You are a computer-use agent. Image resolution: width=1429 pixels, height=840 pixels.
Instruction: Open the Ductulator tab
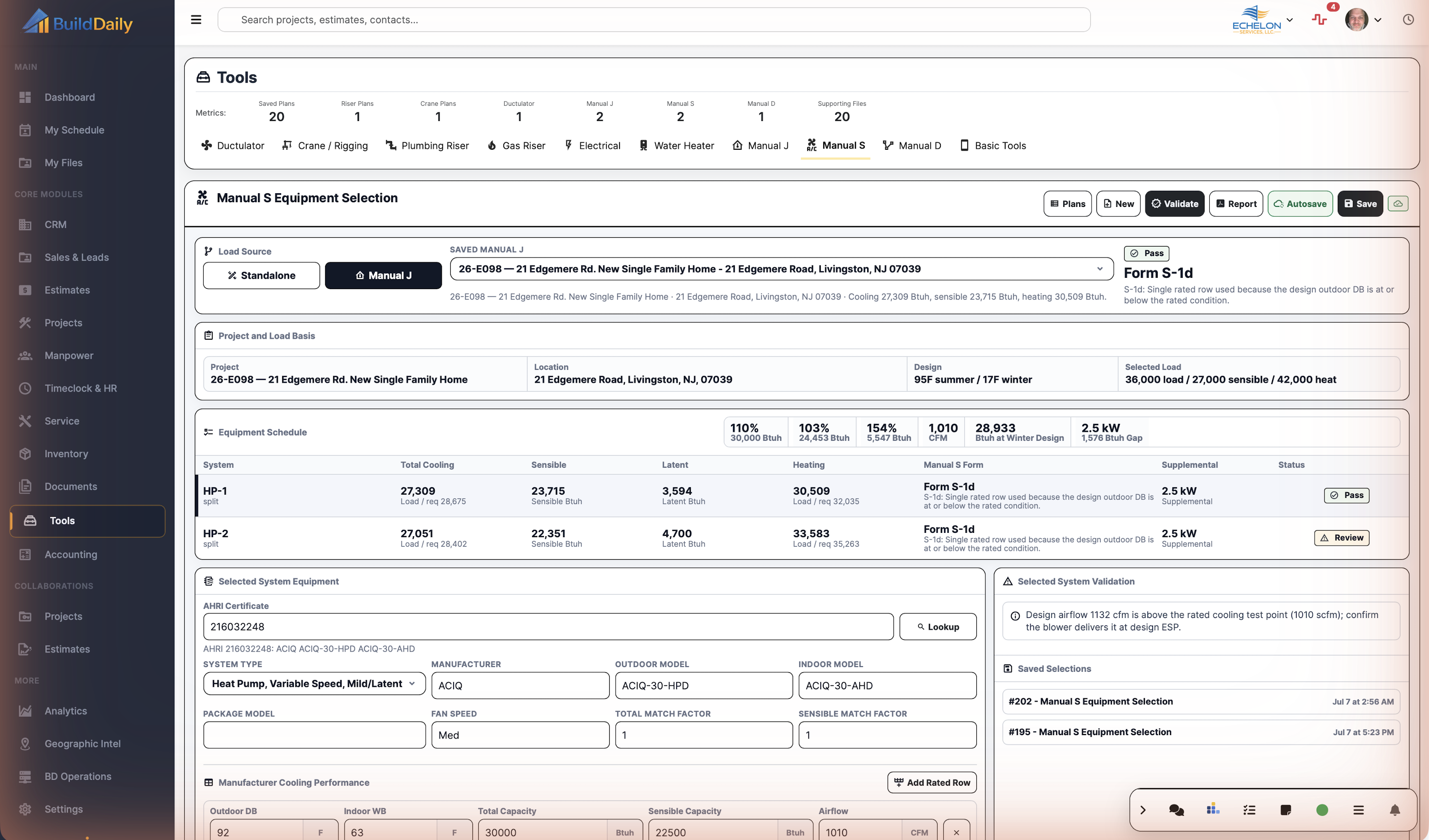(x=232, y=146)
